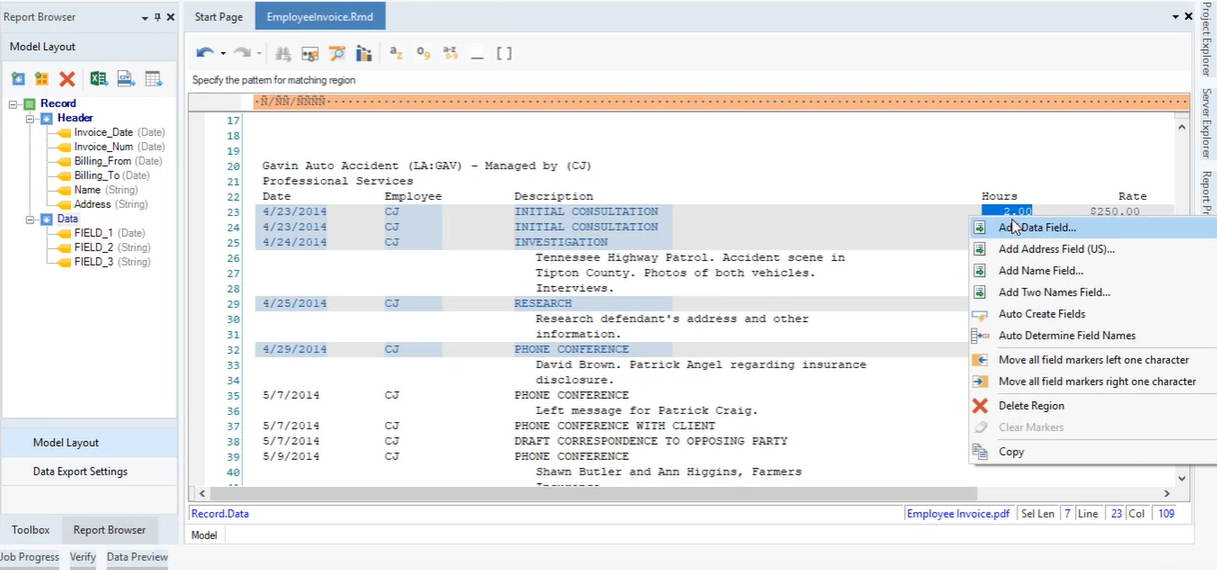Screen dimensions: 1217x570
Task: Select Auto Create Fields menu entry
Action: tap(1041, 314)
